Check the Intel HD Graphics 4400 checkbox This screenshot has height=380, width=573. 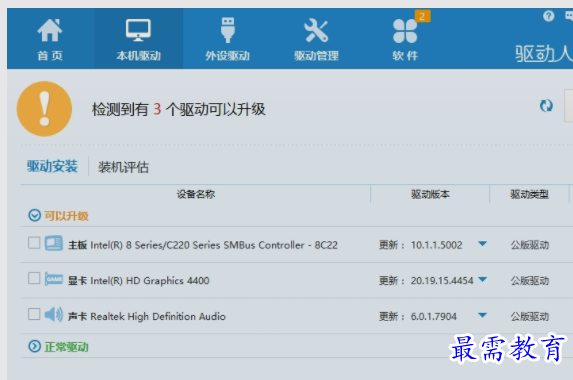[34, 278]
